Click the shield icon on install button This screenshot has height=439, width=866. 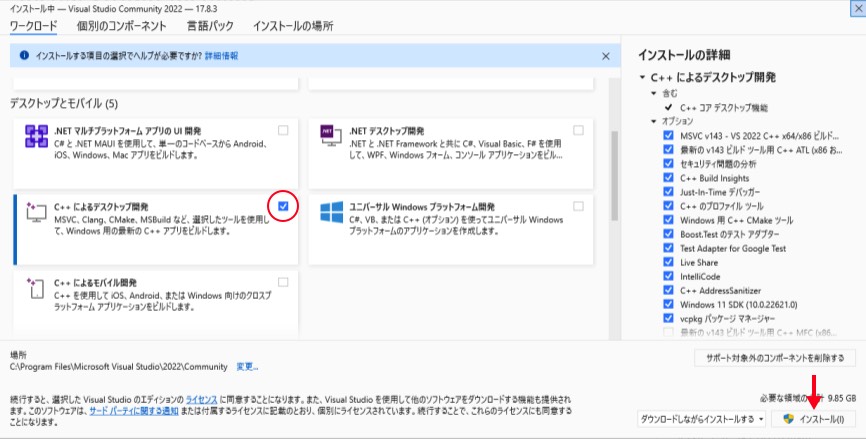click(788, 418)
